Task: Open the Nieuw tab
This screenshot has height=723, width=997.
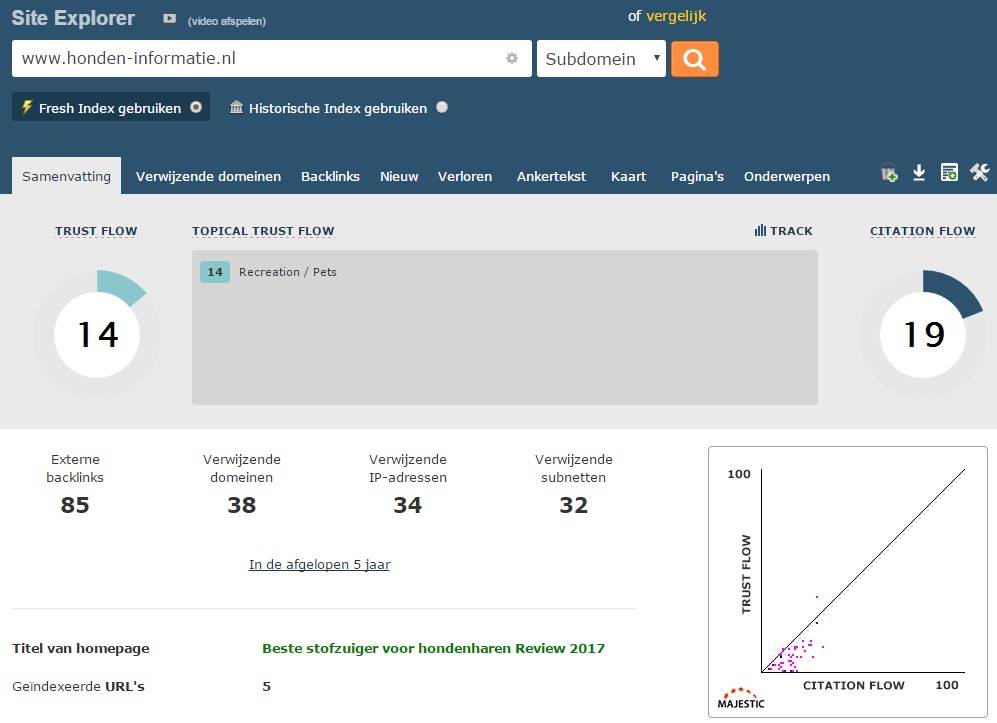Action: point(399,176)
